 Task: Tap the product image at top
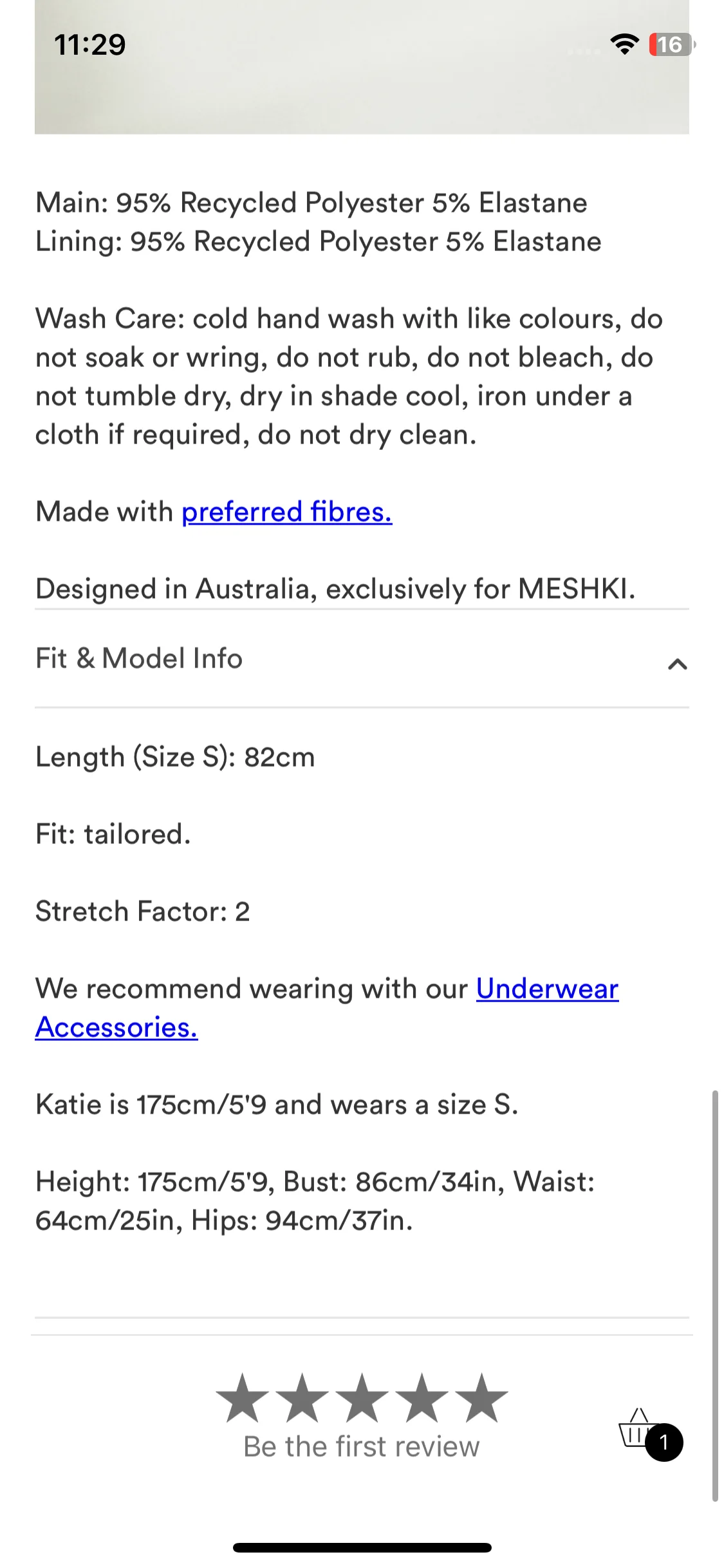tap(362, 67)
